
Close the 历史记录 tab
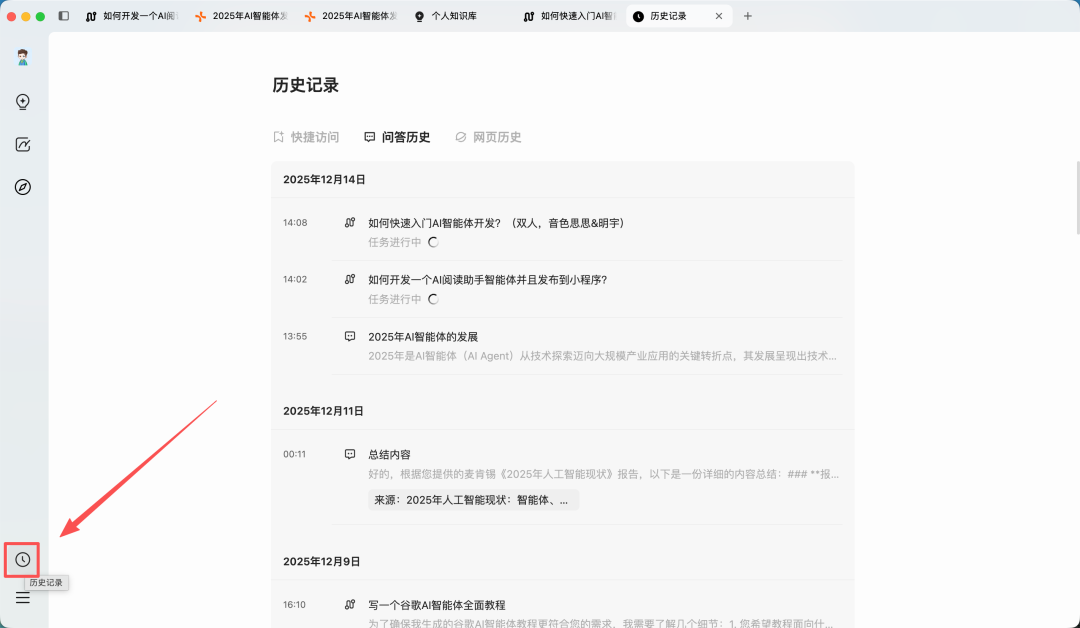(x=718, y=15)
